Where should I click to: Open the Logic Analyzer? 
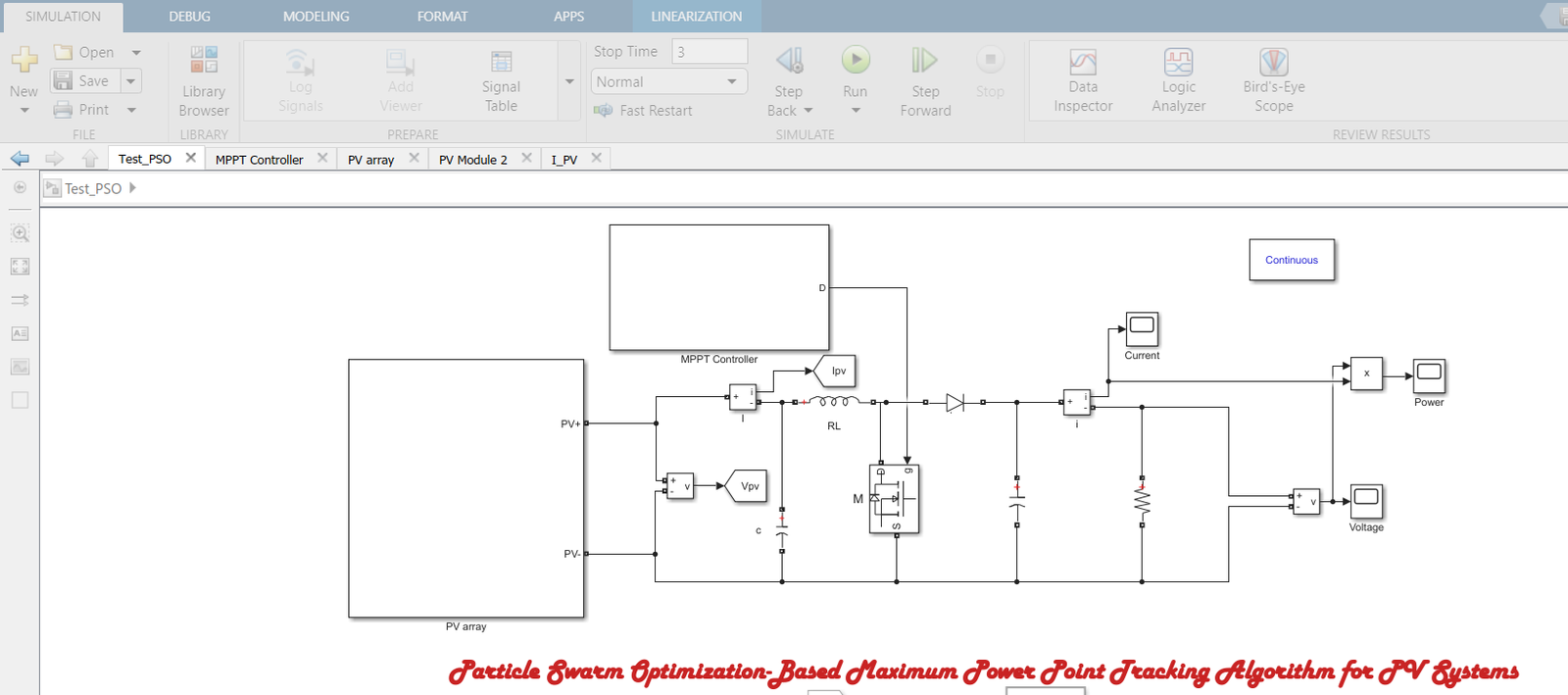pyautogui.click(x=1178, y=81)
